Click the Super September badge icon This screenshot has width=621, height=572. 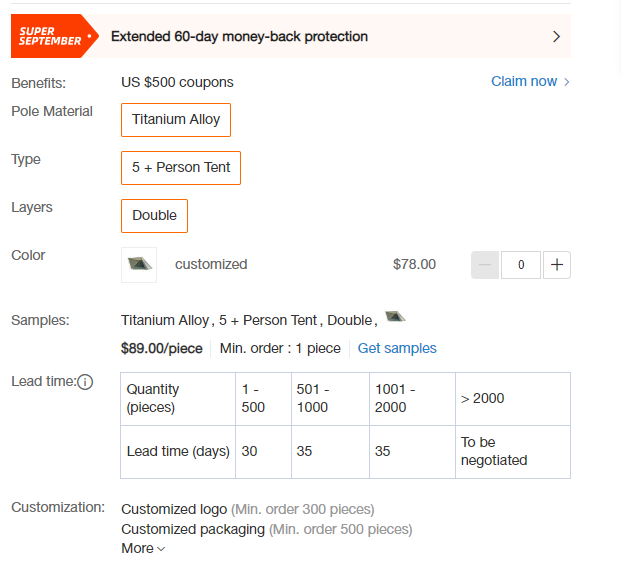pos(55,36)
